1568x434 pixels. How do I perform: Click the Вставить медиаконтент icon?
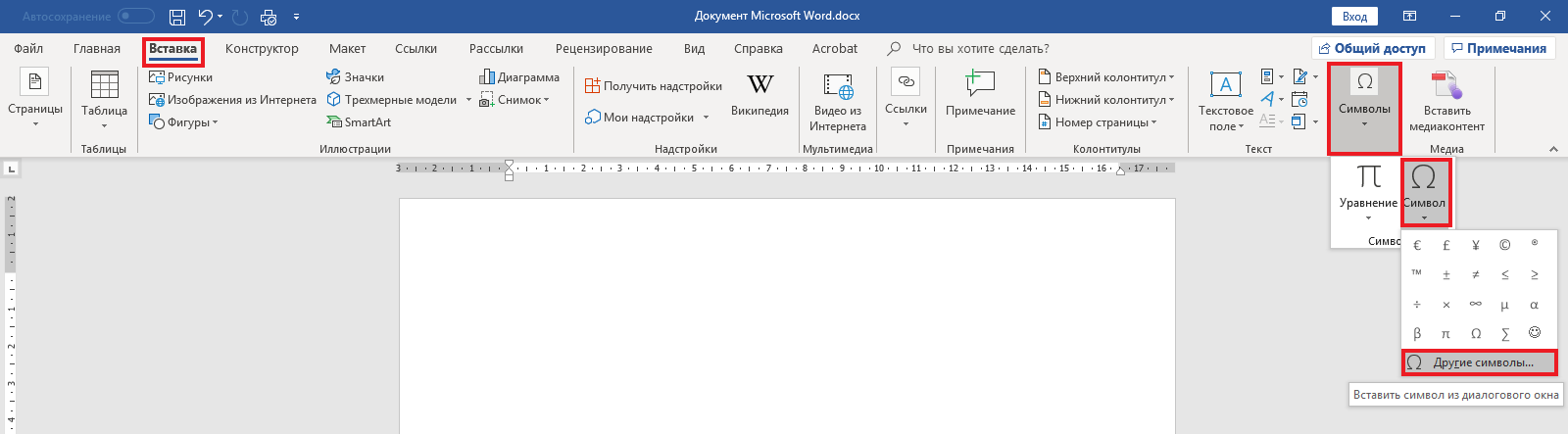[1446, 86]
